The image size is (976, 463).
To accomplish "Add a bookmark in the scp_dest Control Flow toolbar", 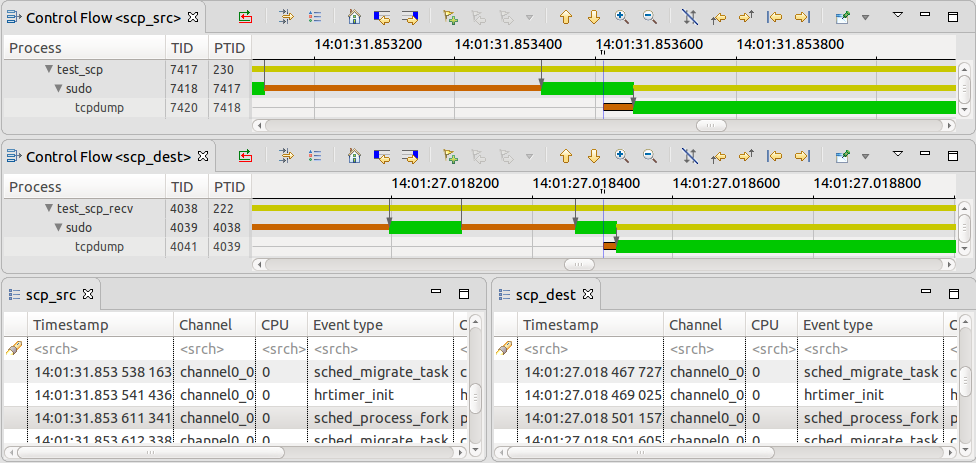I will [x=451, y=156].
